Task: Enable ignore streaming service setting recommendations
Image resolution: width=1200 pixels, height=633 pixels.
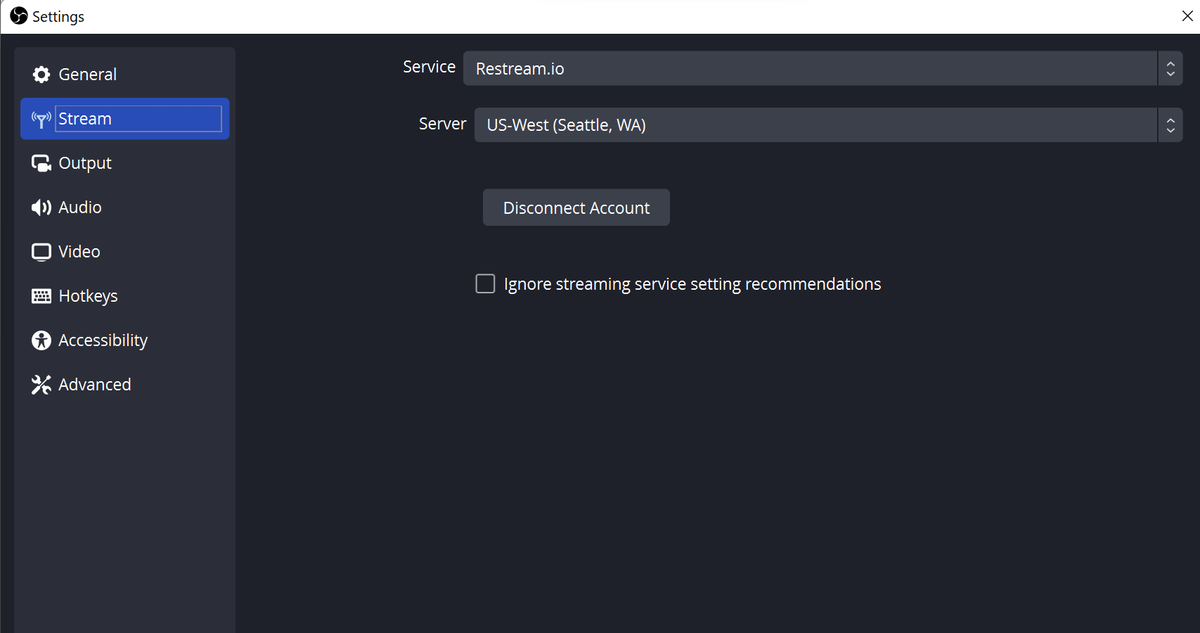Action: (x=485, y=284)
